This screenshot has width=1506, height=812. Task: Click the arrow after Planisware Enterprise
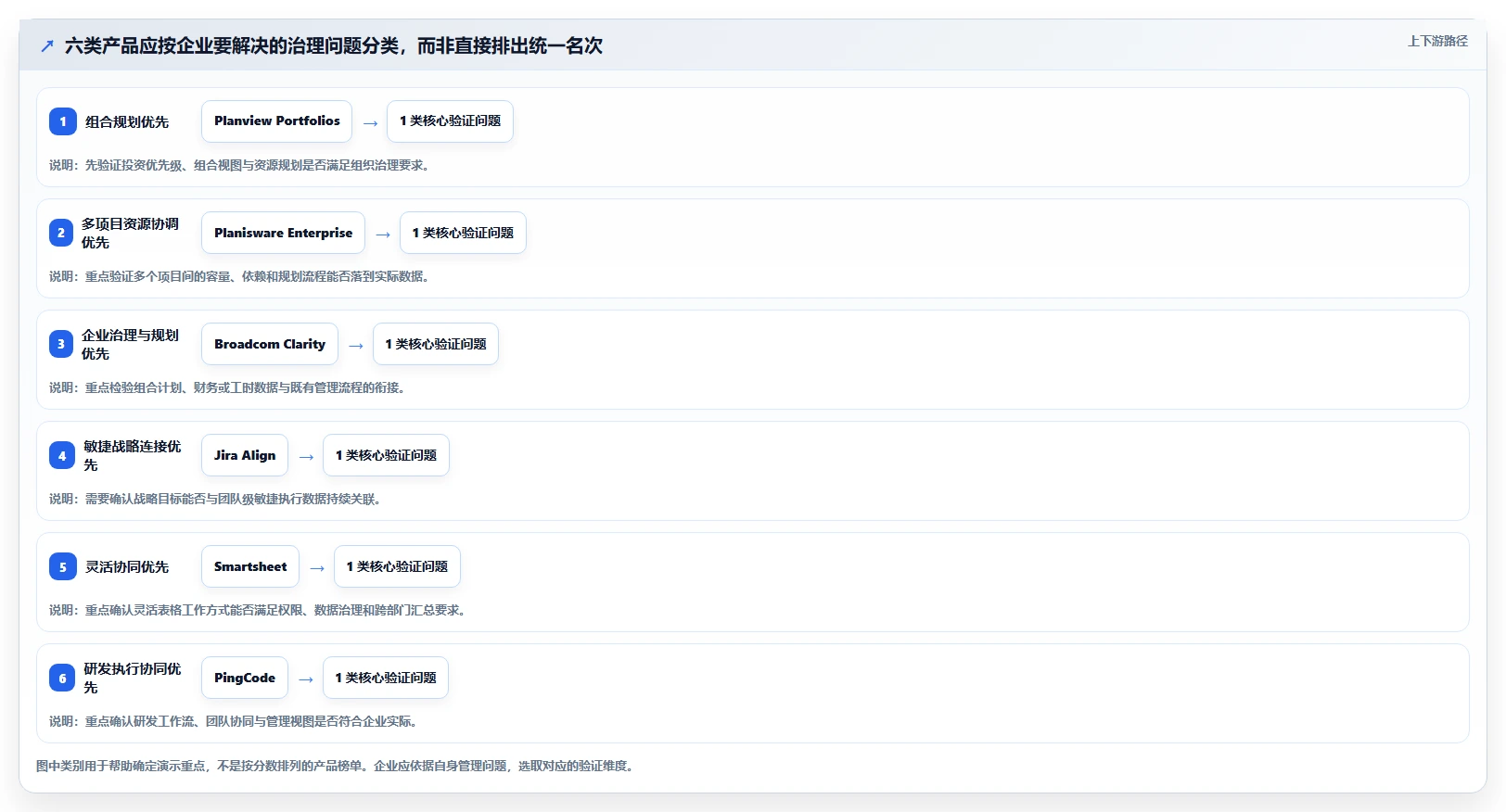click(383, 234)
